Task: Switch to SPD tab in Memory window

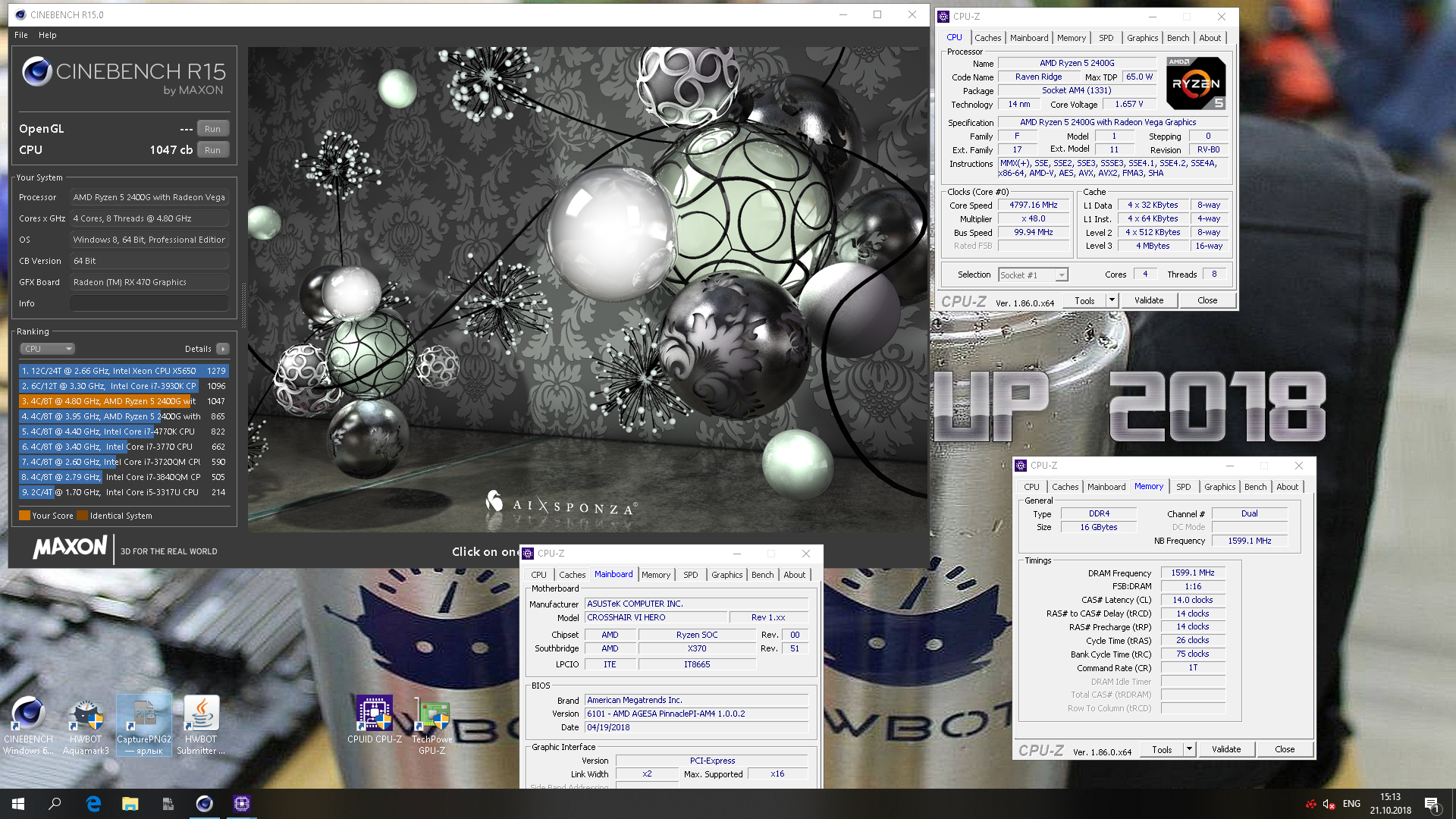Action: tap(1184, 487)
